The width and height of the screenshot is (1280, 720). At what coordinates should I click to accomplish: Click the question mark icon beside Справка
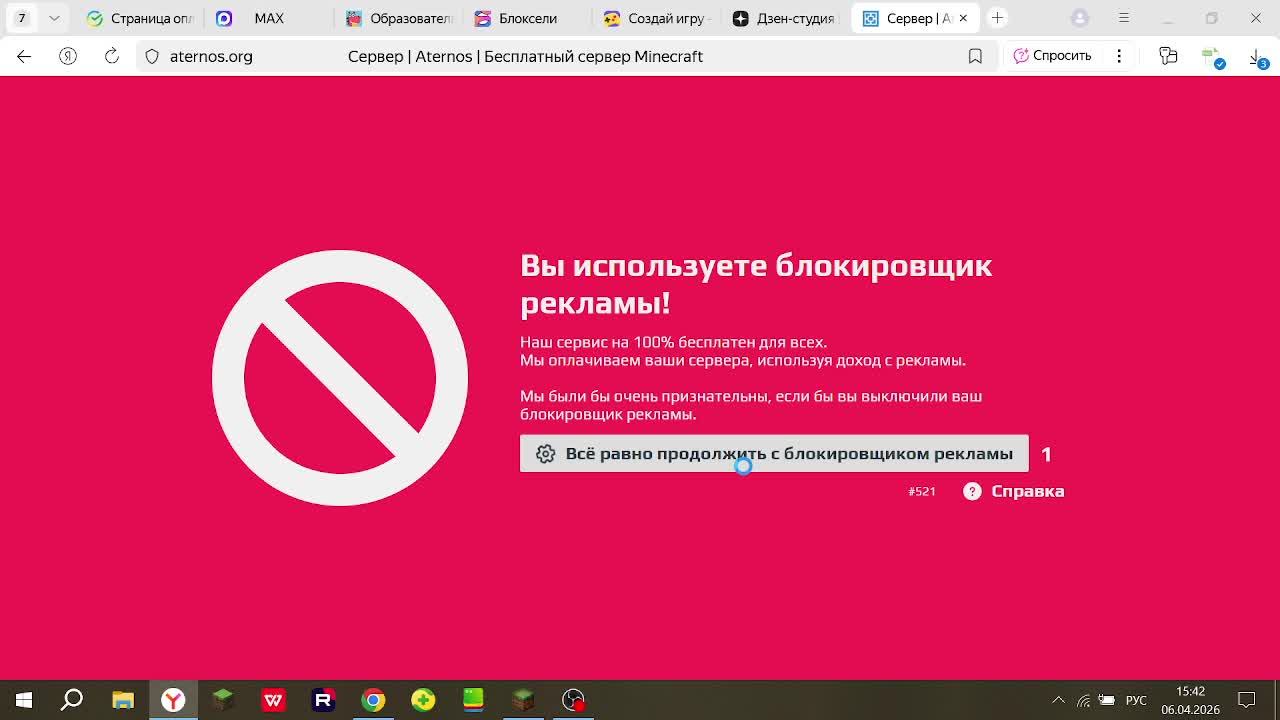point(972,491)
